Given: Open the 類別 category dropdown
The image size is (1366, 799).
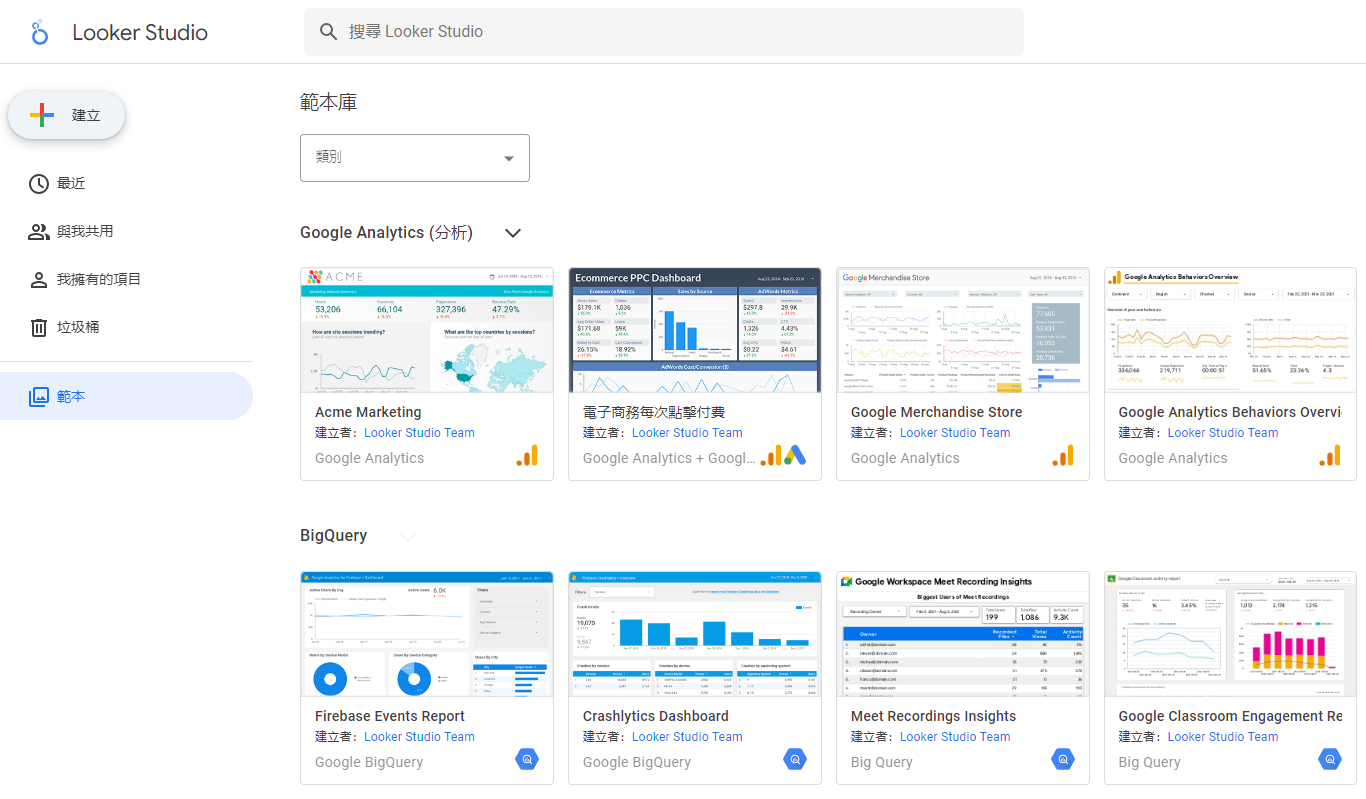Looking at the screenshot, I should (x=415, y=158).
